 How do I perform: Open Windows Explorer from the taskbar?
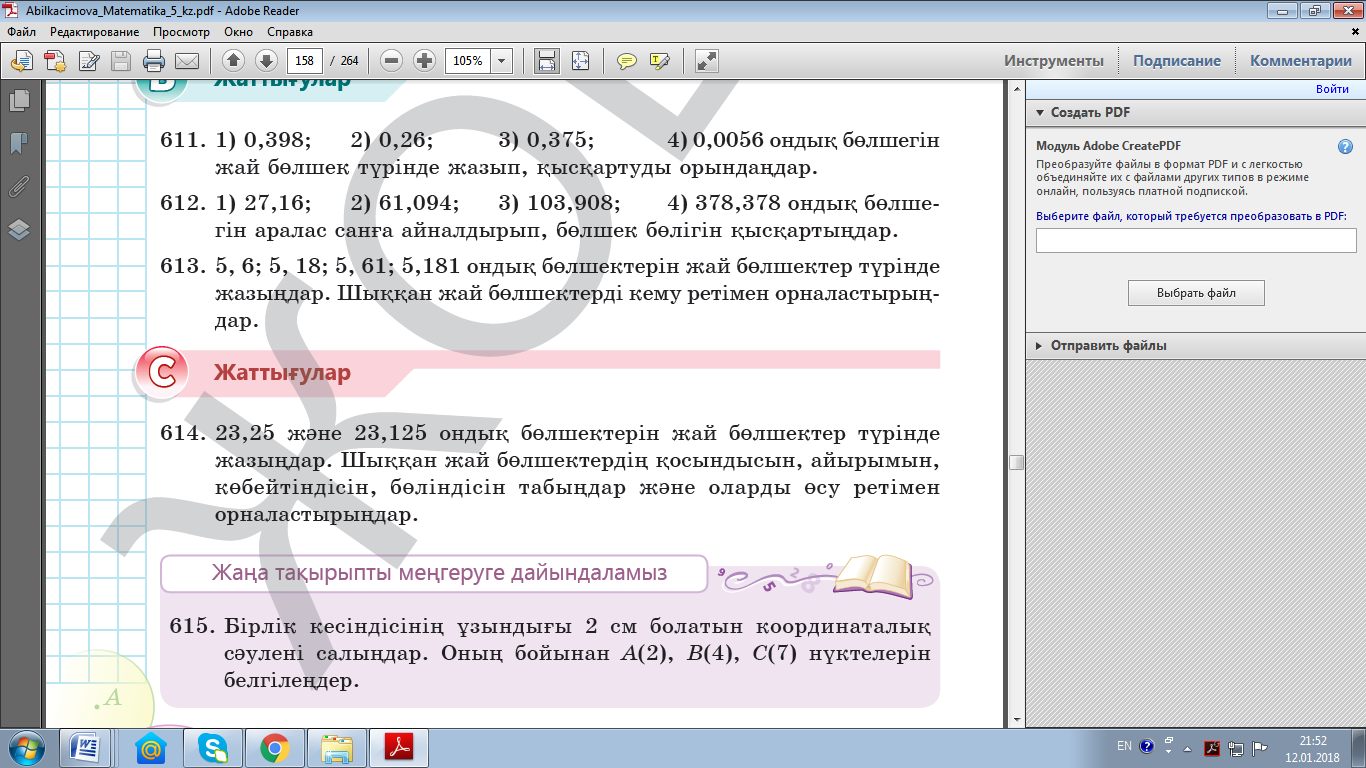pyautogui.click(x=337, y=748)
